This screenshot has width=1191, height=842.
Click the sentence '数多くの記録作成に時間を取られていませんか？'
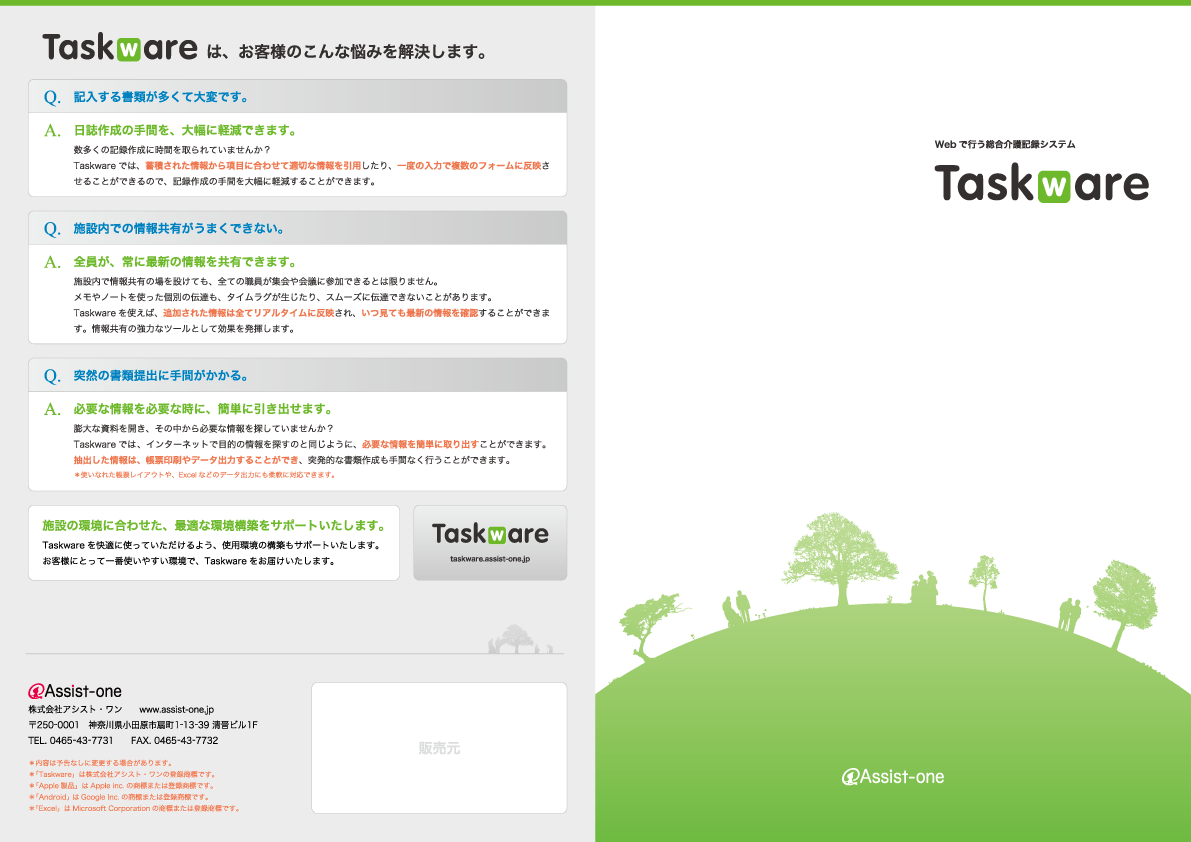coord(172,150)
